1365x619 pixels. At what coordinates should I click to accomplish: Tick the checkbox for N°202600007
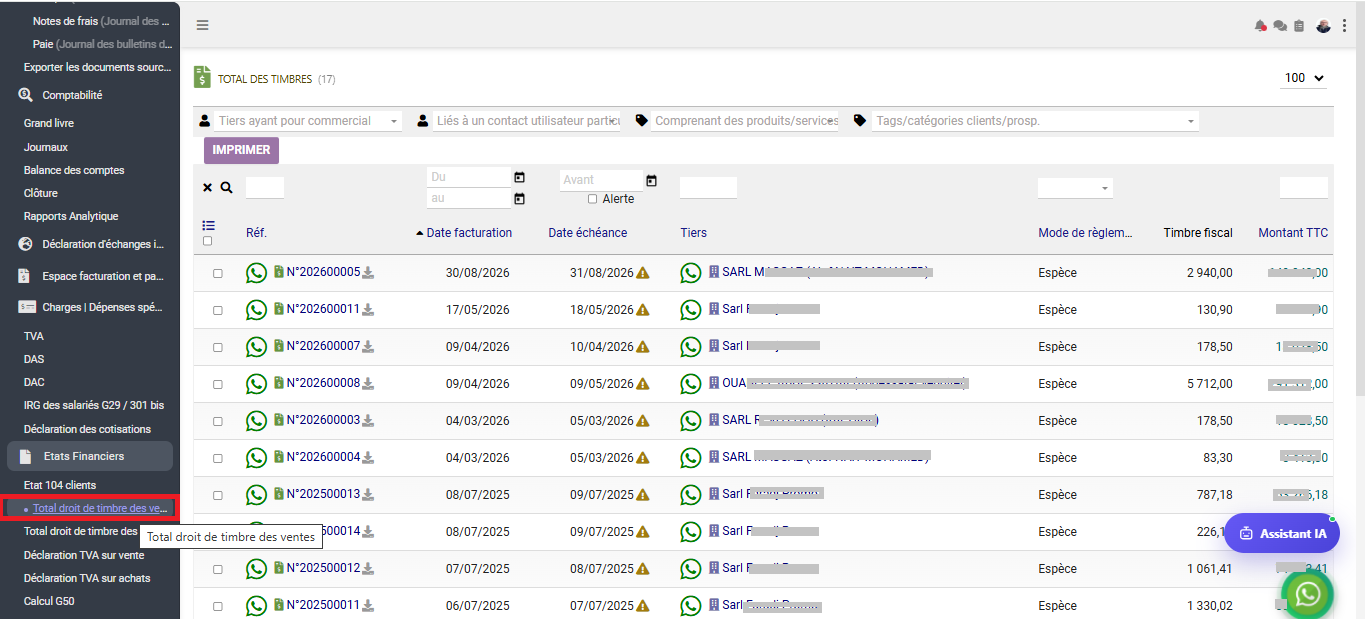217,347
